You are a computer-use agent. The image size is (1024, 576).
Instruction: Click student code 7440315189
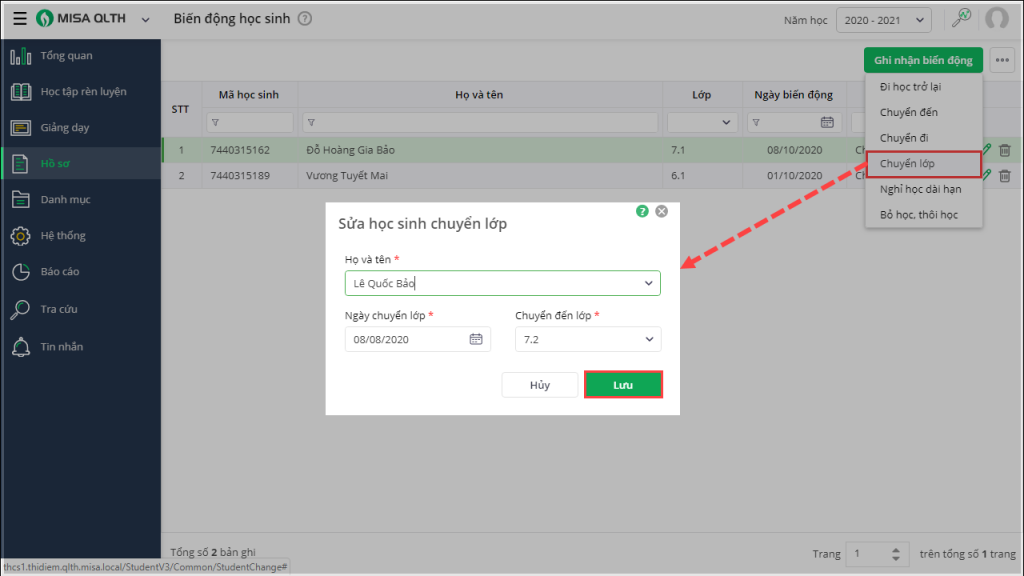tap(240, 176)
